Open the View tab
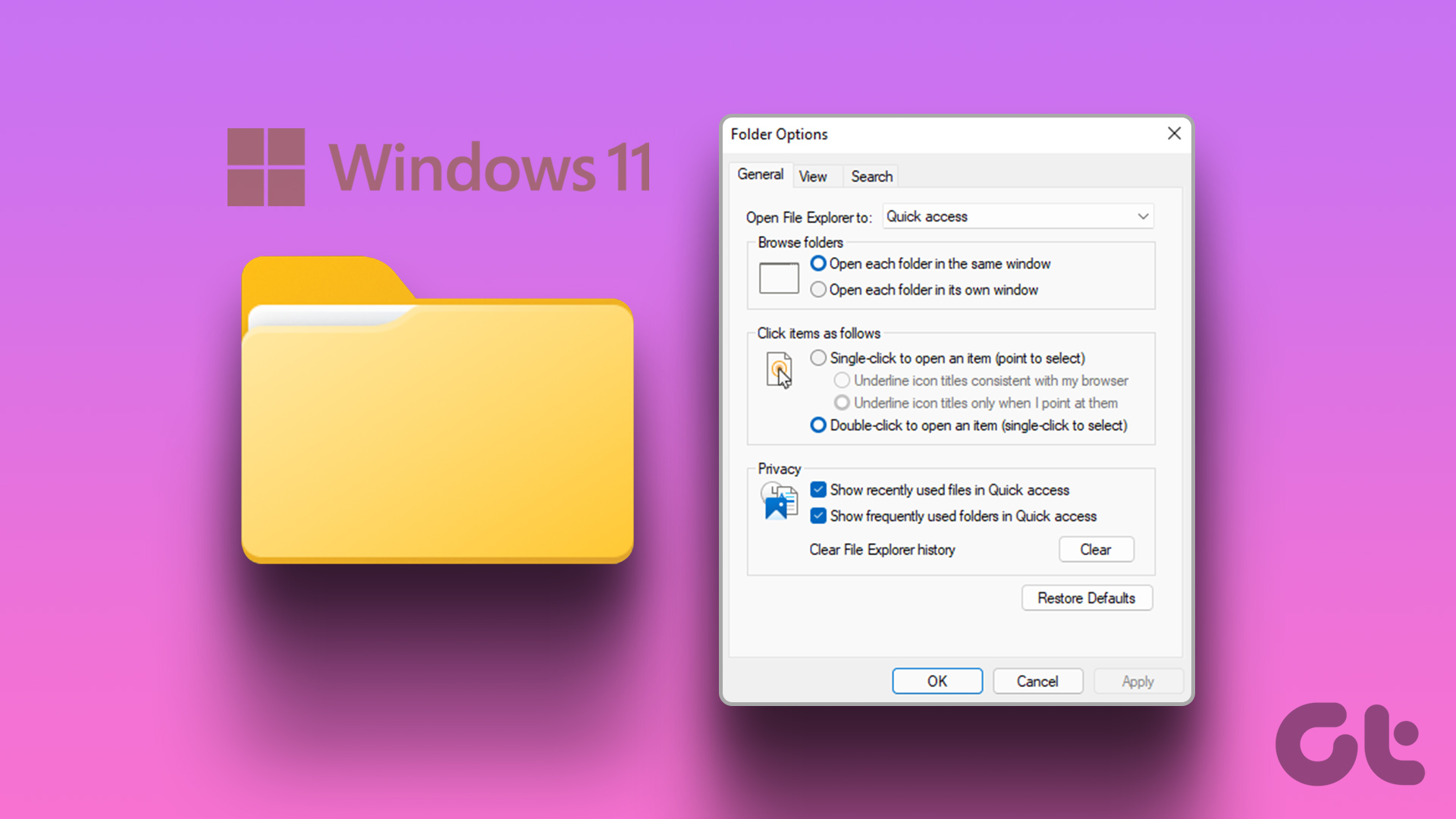 813,177
